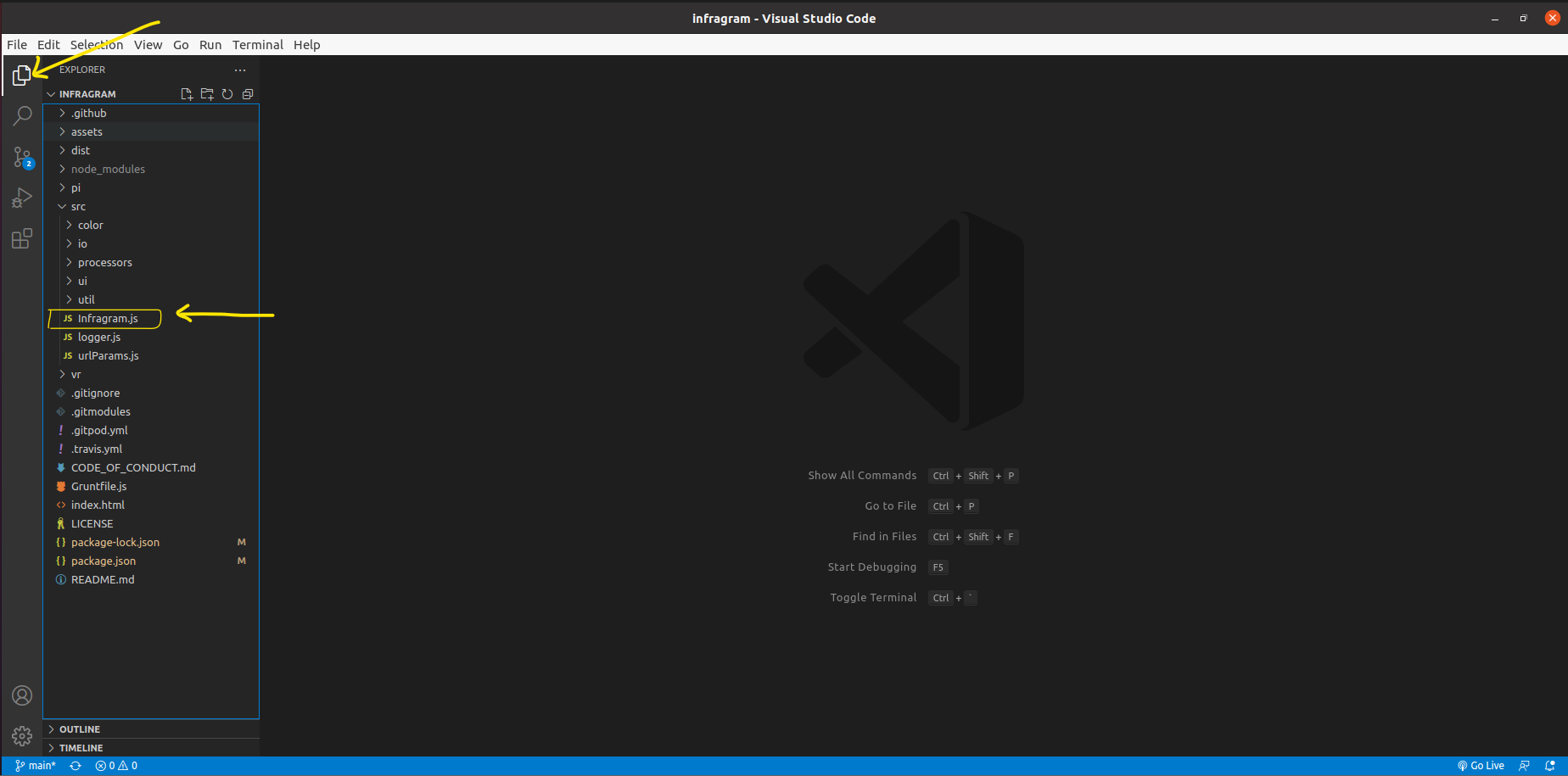Open the .travis.yml file
1568x776 pixels.
(x=151, y=449)
